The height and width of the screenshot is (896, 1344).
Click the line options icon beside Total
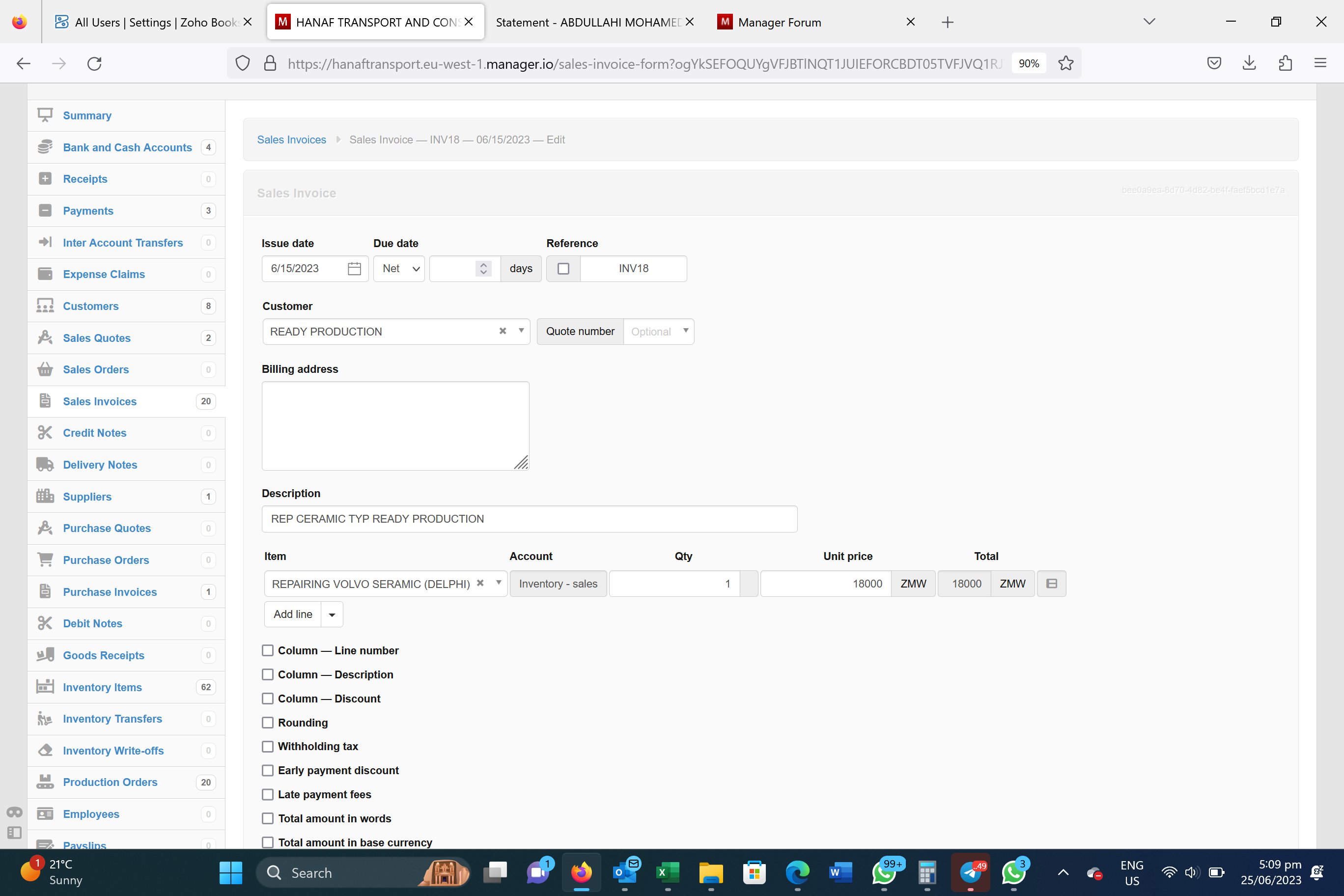tap(1051, 584)
